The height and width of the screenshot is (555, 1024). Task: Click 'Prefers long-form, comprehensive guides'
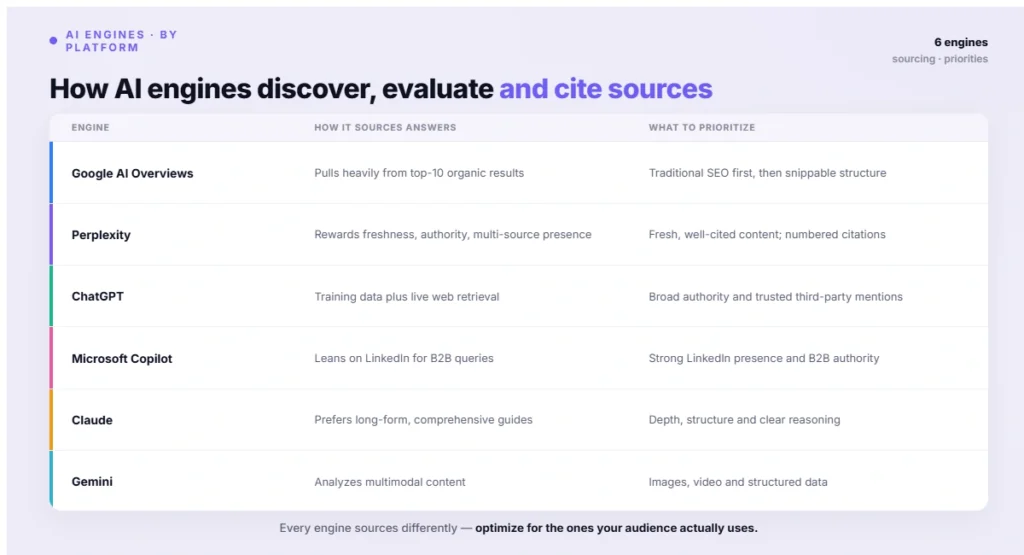point(423,420)
